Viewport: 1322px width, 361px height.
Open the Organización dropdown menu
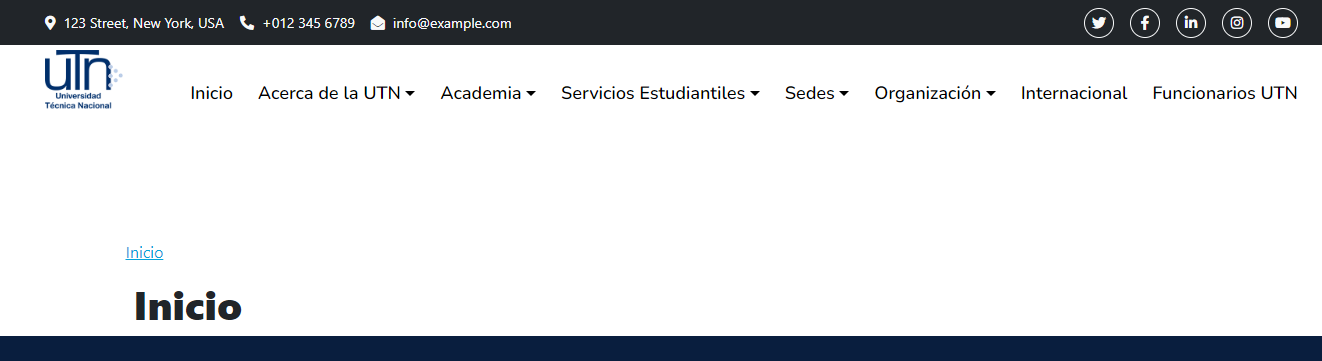[x=935, y=93]
